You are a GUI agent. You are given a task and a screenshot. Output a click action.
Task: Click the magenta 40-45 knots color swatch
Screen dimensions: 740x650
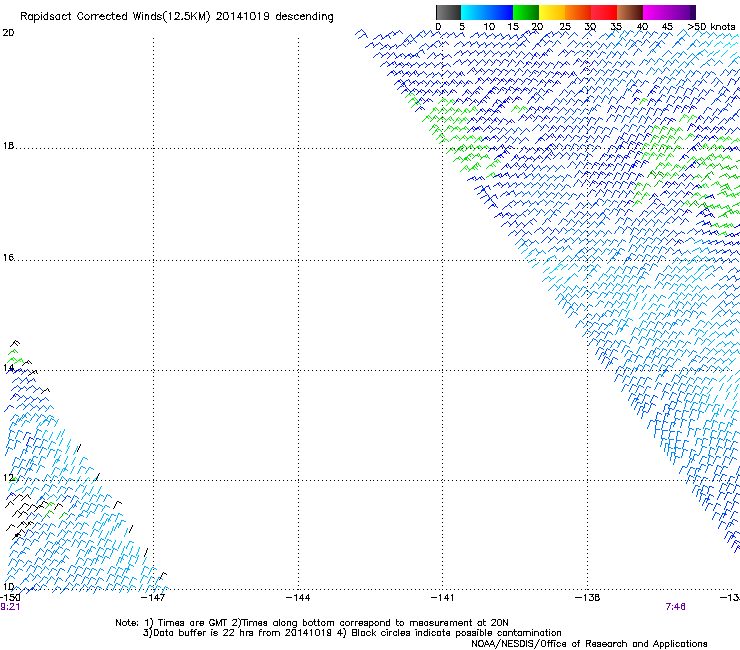[656, 12]
